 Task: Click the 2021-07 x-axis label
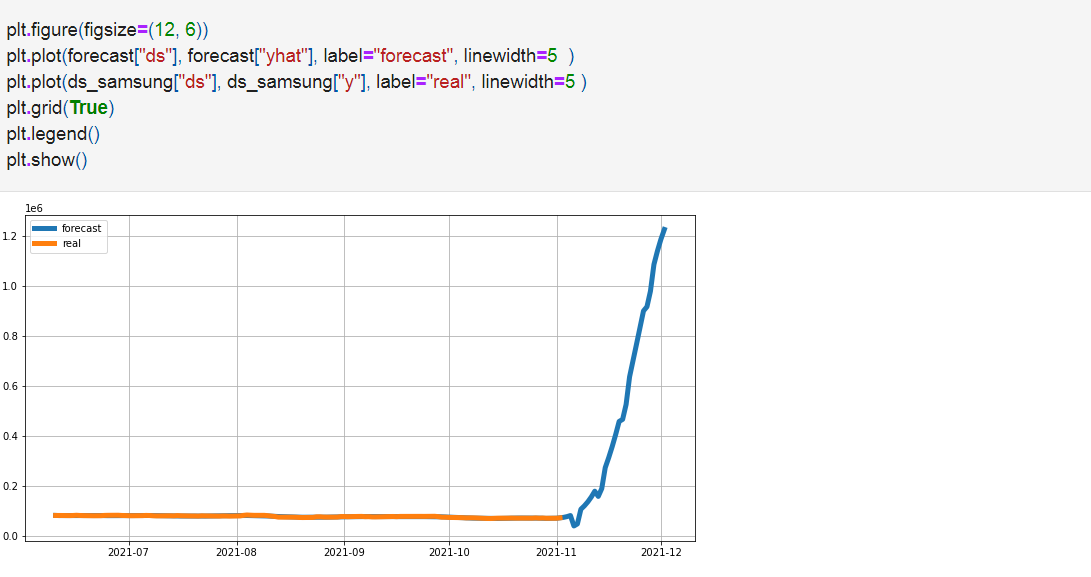click(129, 553)
